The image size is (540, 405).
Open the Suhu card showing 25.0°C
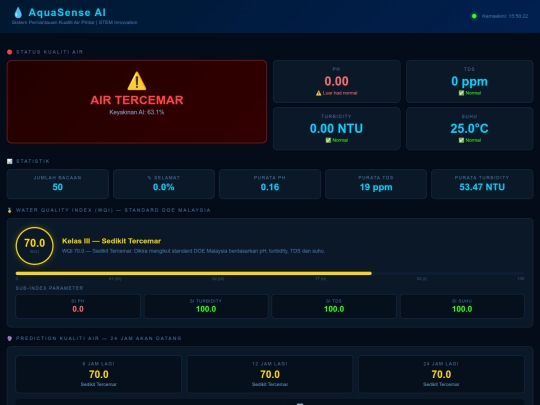click(469, 128)
